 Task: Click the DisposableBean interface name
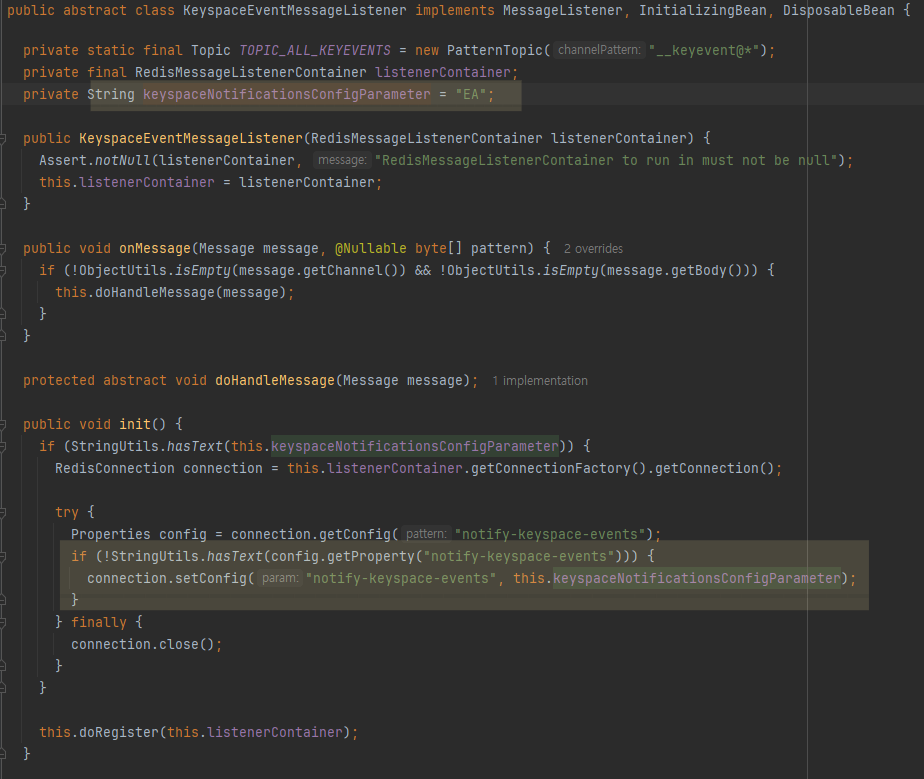(839, 11)
